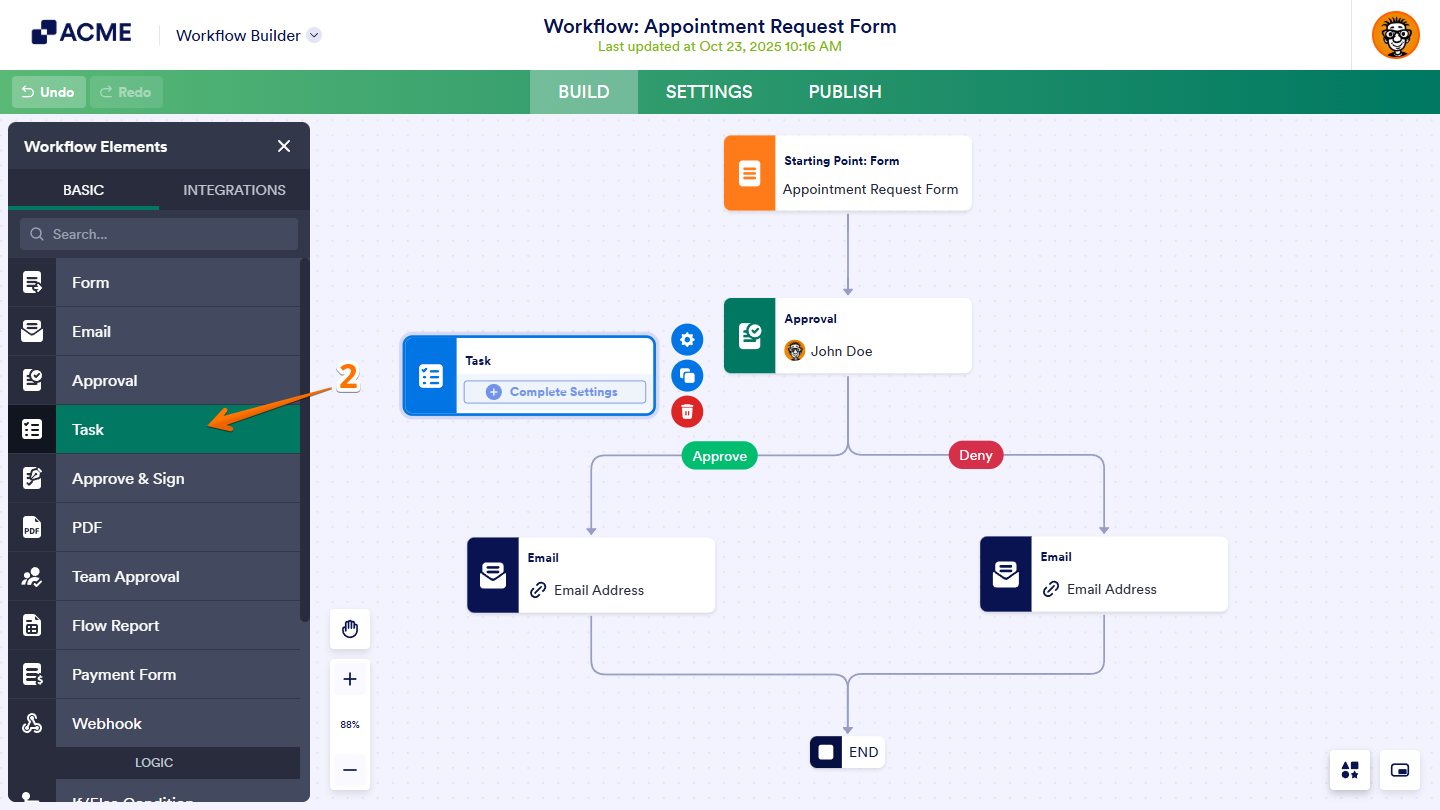The image size is (1440, 810).
Task: Delete the Task node with trash icon
Action: tap(687, 411)
